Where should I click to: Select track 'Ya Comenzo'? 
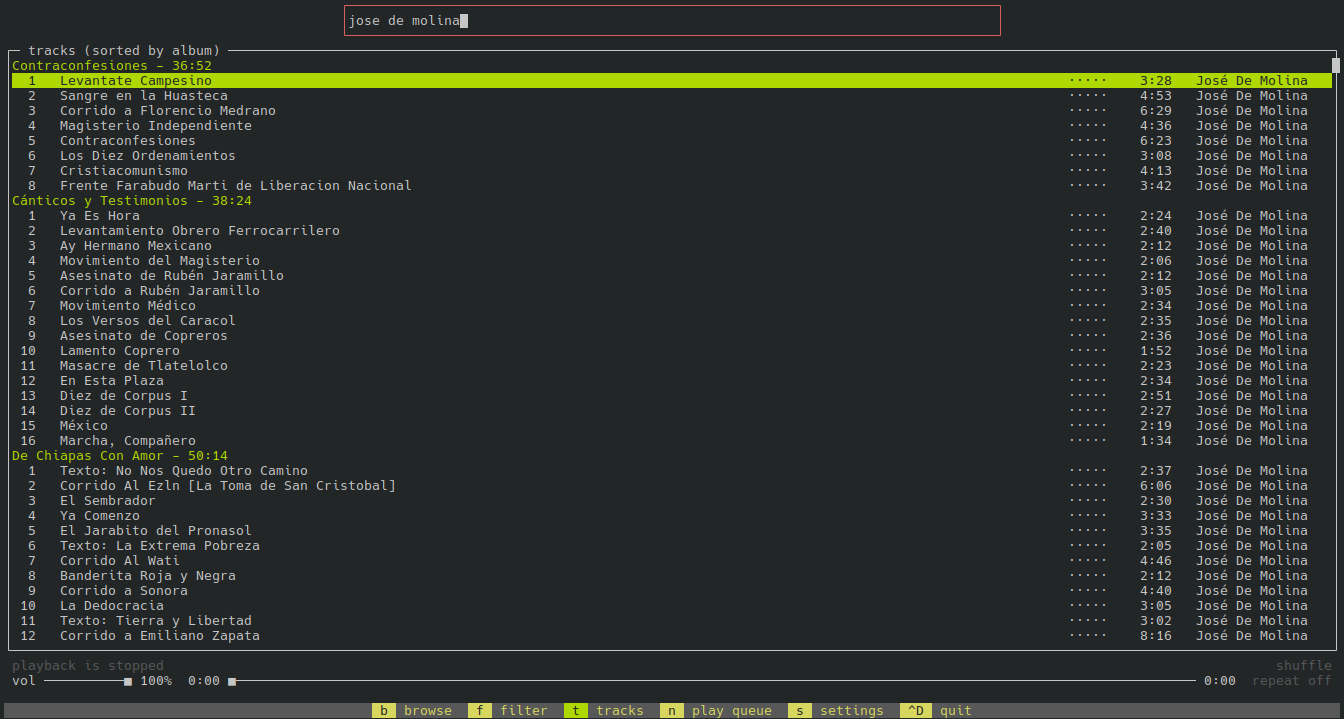[672, 516]
